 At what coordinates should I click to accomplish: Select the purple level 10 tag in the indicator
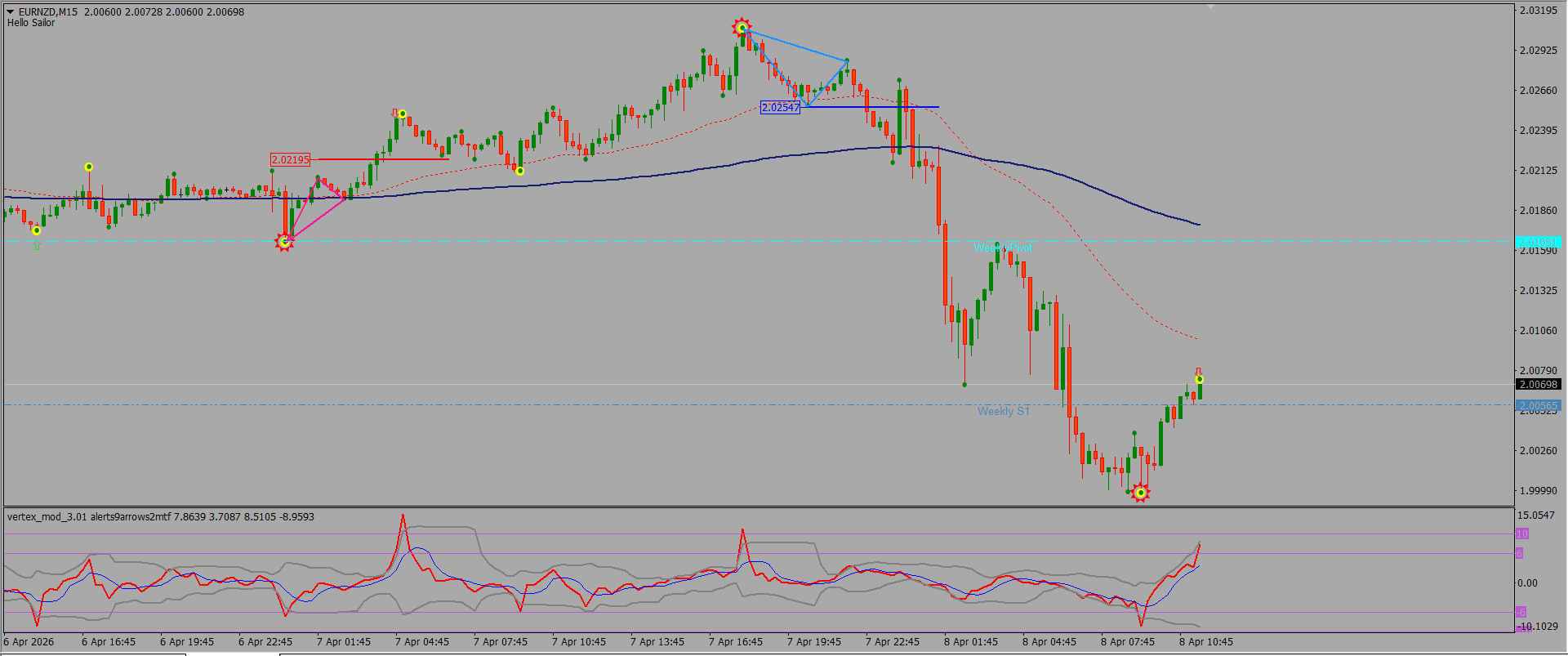(x=1522, y=533)
